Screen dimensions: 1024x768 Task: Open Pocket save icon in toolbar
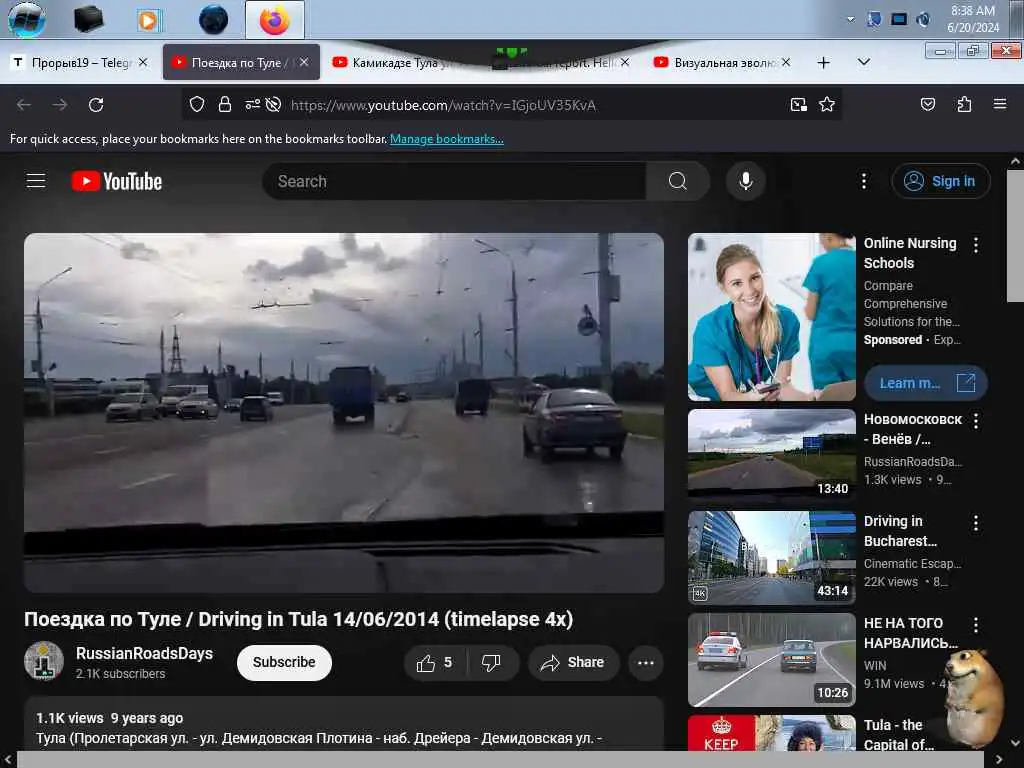[x=928, y=104]
